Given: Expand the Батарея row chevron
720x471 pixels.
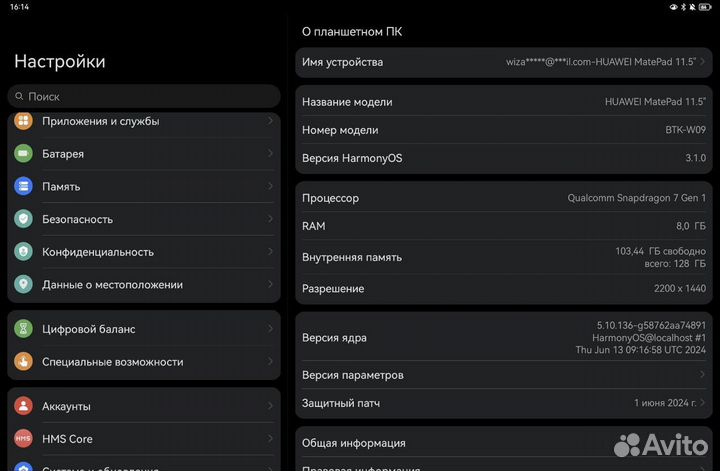Looking at the screenshot, I should coord(270,153).
